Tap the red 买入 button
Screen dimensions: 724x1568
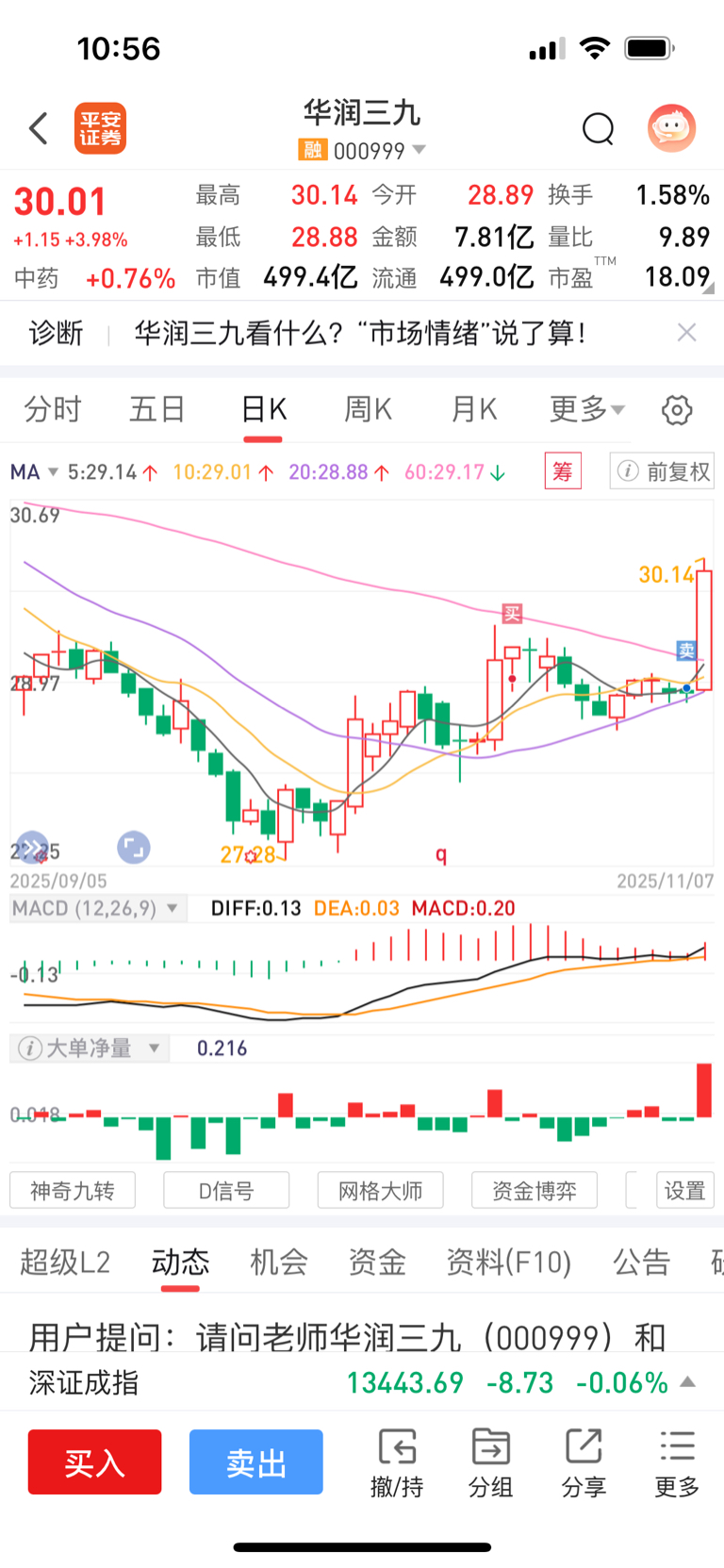coord(94,1462)
